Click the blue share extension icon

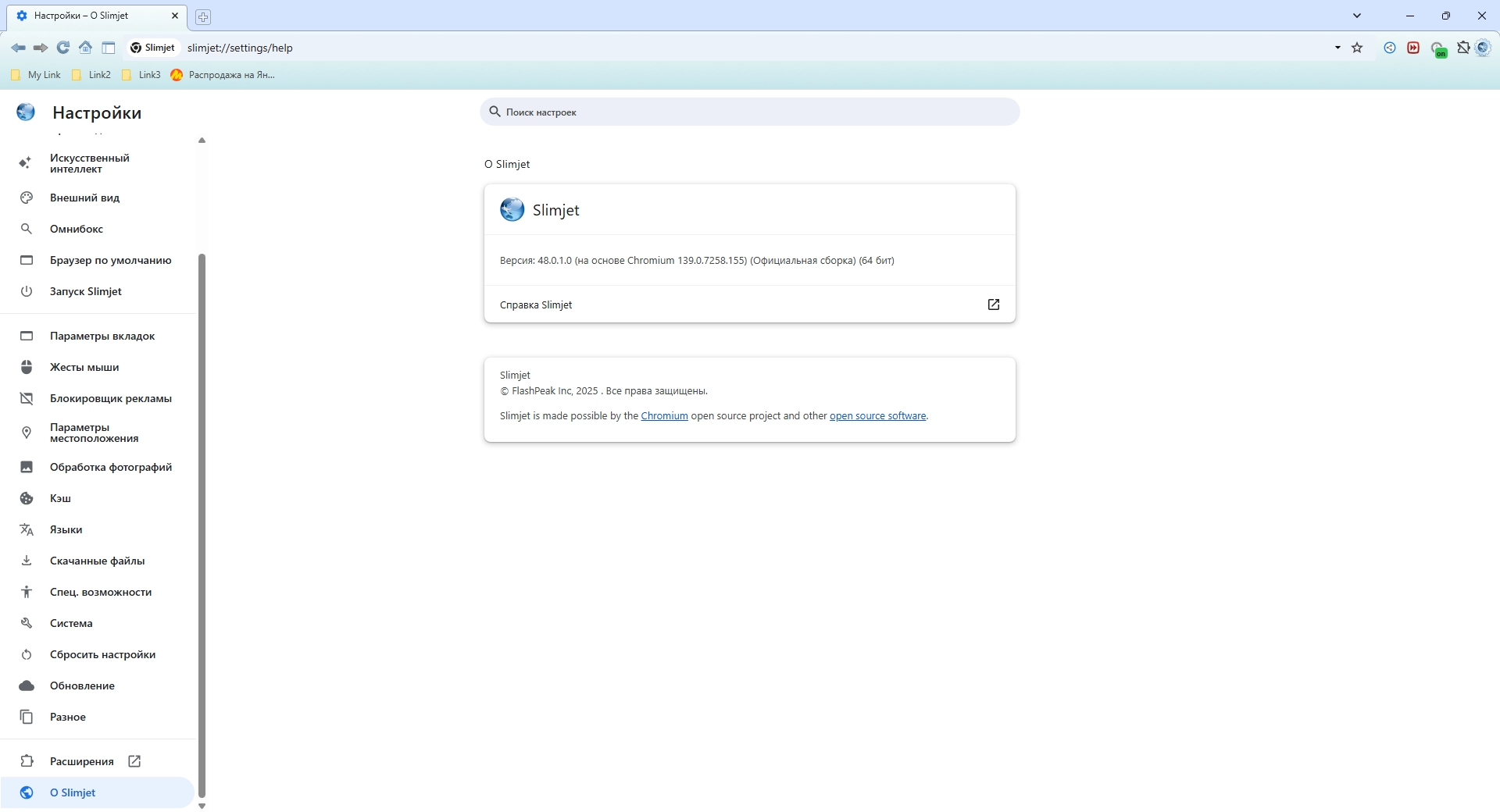[x=1390, y=48]
